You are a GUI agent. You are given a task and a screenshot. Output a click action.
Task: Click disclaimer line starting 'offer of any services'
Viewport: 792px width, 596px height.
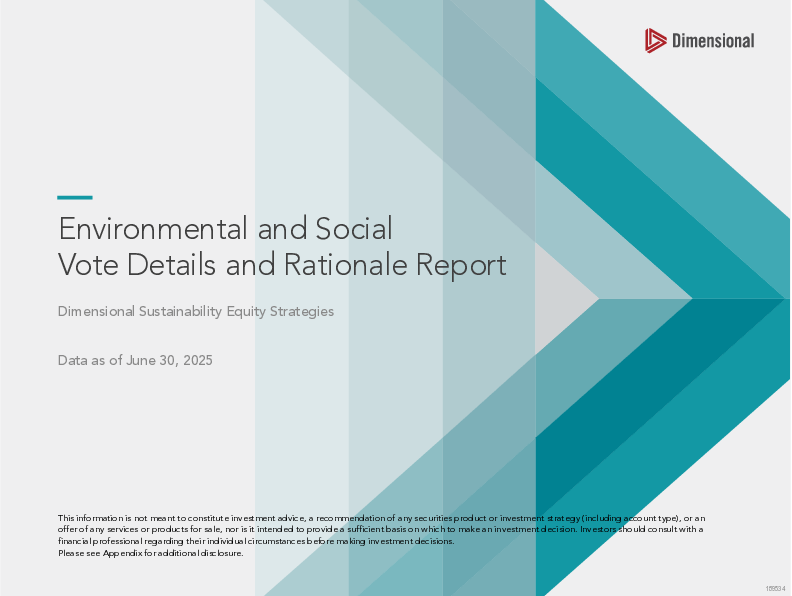(381, 529)
